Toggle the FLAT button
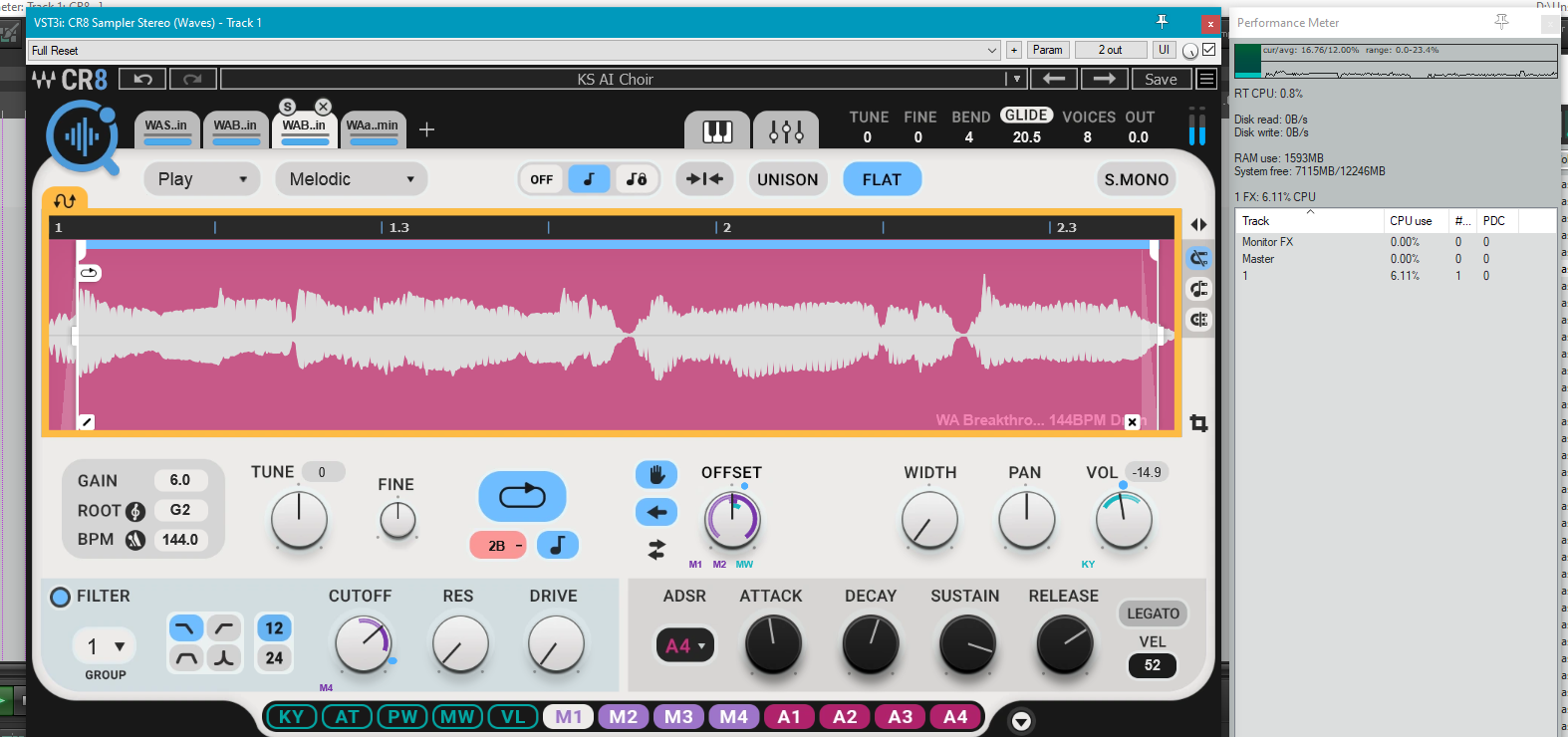1568x737 pixels. (x=882, y=179)
